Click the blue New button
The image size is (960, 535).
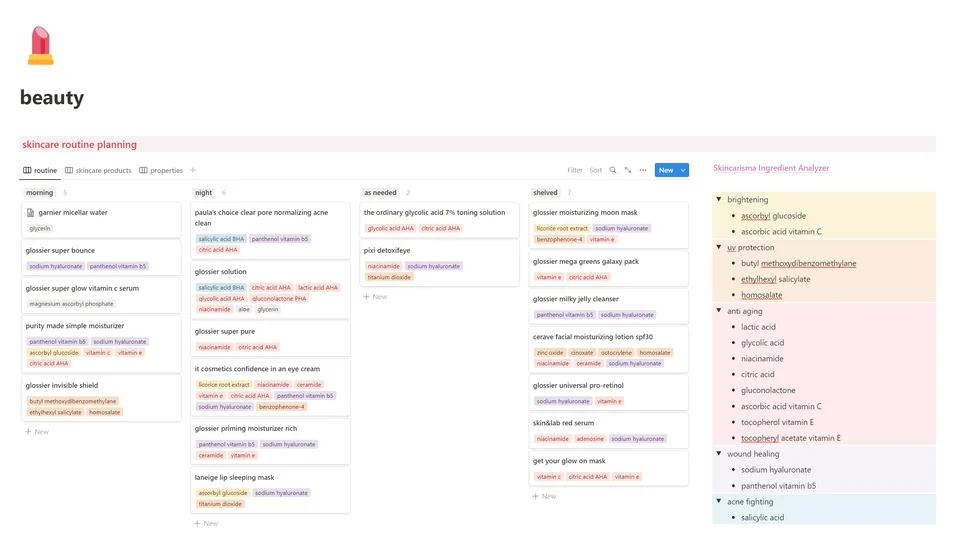coord(666,170)
